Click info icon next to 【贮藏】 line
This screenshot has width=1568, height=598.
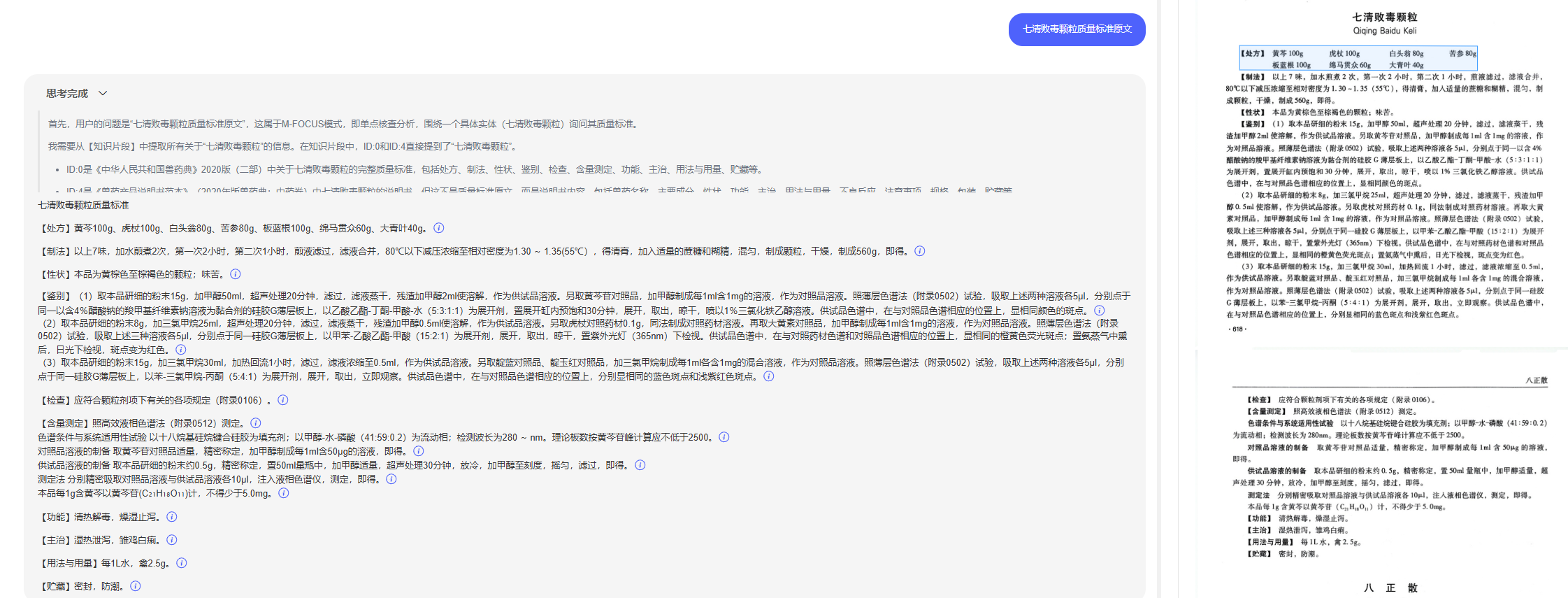(x=136, y=586)
